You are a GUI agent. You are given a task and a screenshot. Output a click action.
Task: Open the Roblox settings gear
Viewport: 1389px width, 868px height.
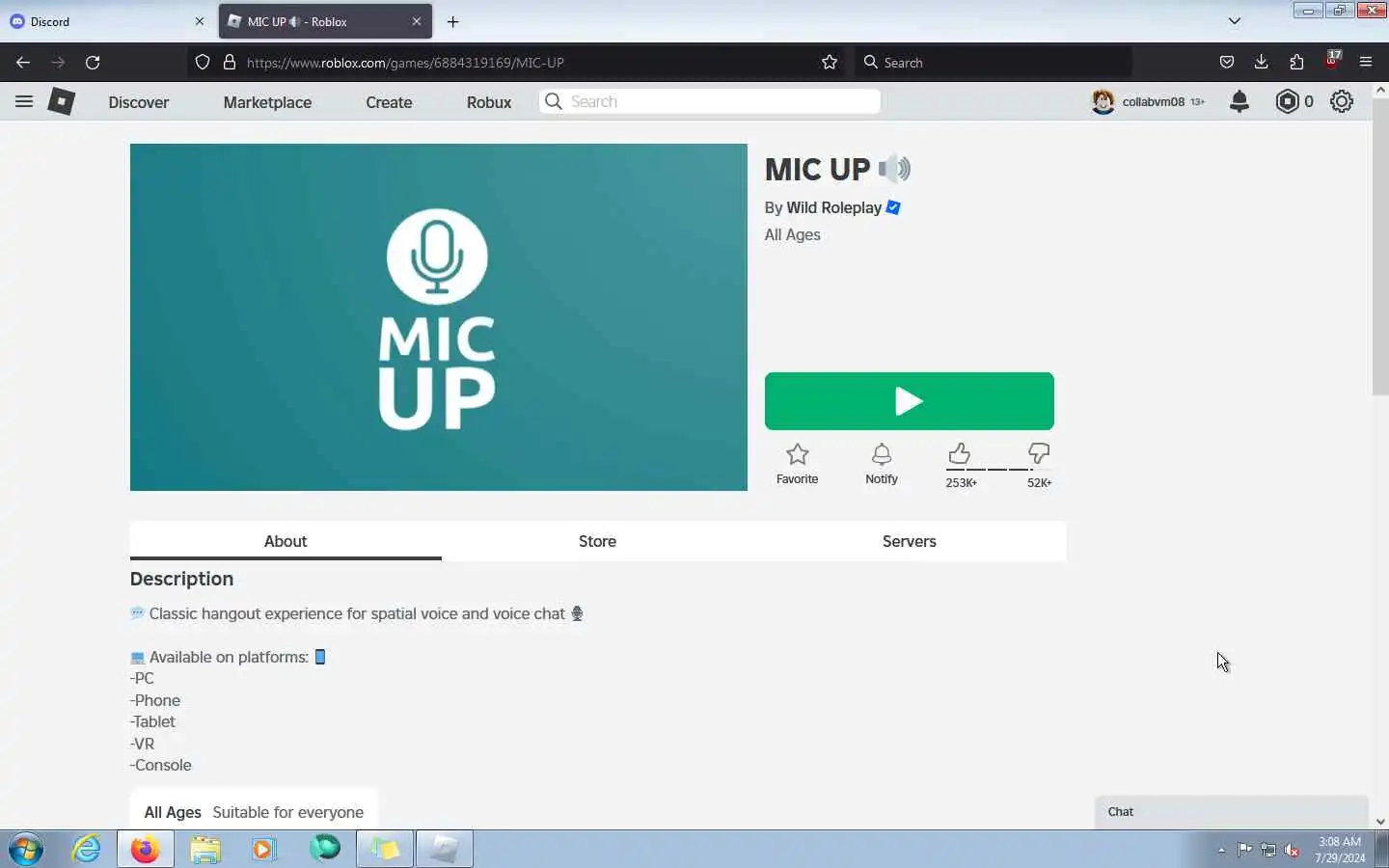(x=1342, y=101)
